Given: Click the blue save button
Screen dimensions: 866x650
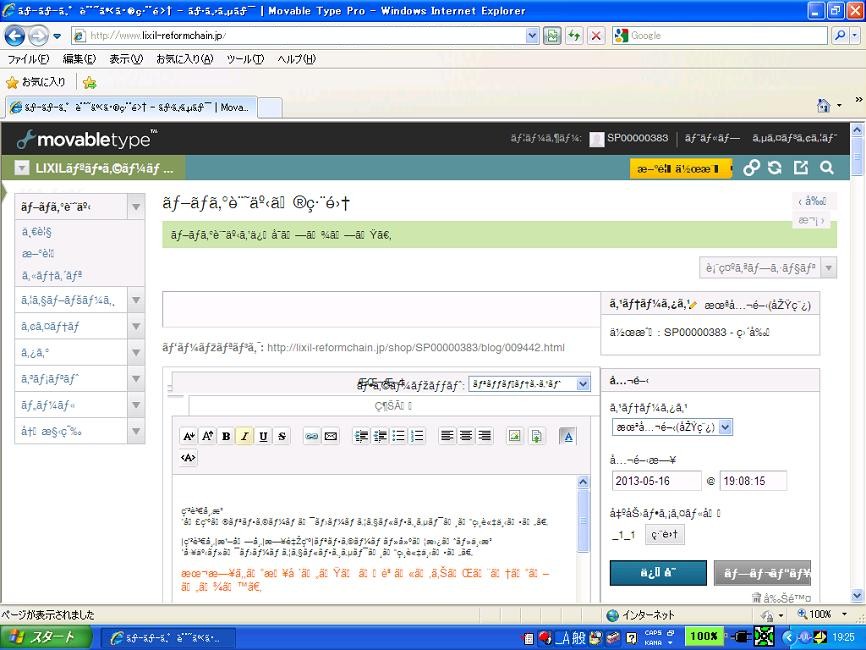Looking at the screenshot, I should click(657, 573).
